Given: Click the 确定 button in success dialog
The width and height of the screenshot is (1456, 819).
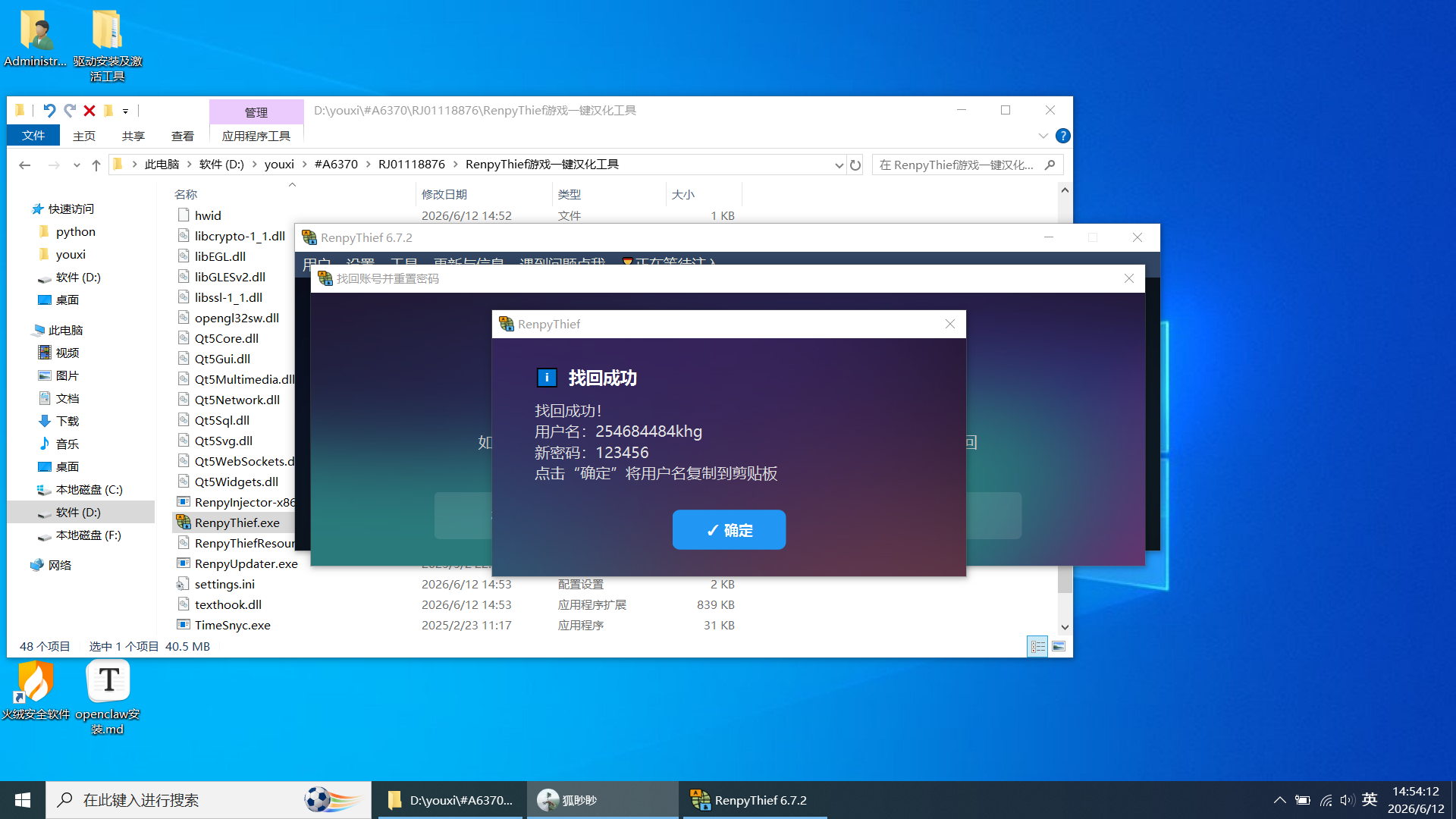Looking at the screenshot, I should coord(729,530).
